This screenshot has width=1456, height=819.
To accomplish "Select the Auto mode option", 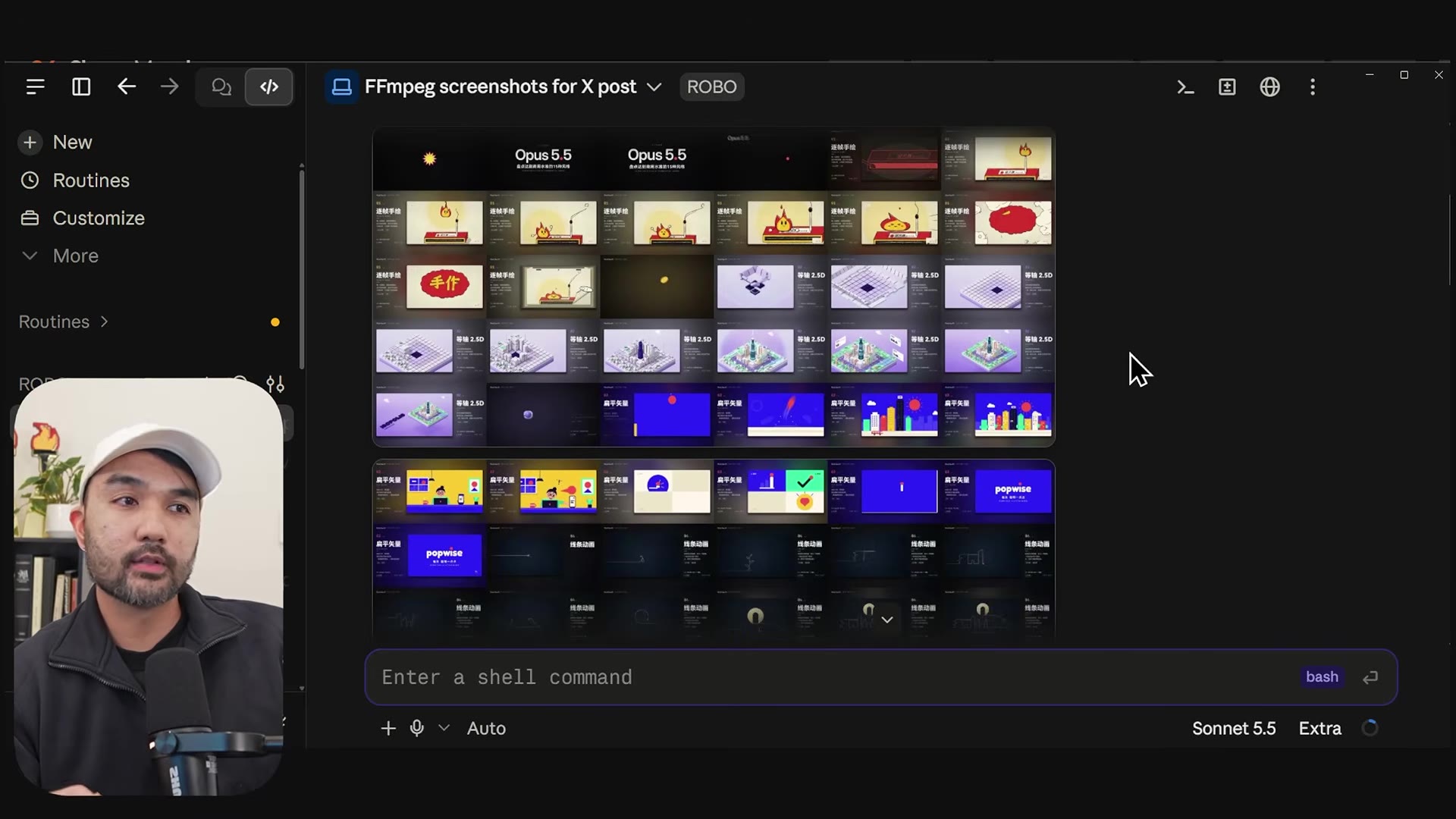I will [486, 729].
